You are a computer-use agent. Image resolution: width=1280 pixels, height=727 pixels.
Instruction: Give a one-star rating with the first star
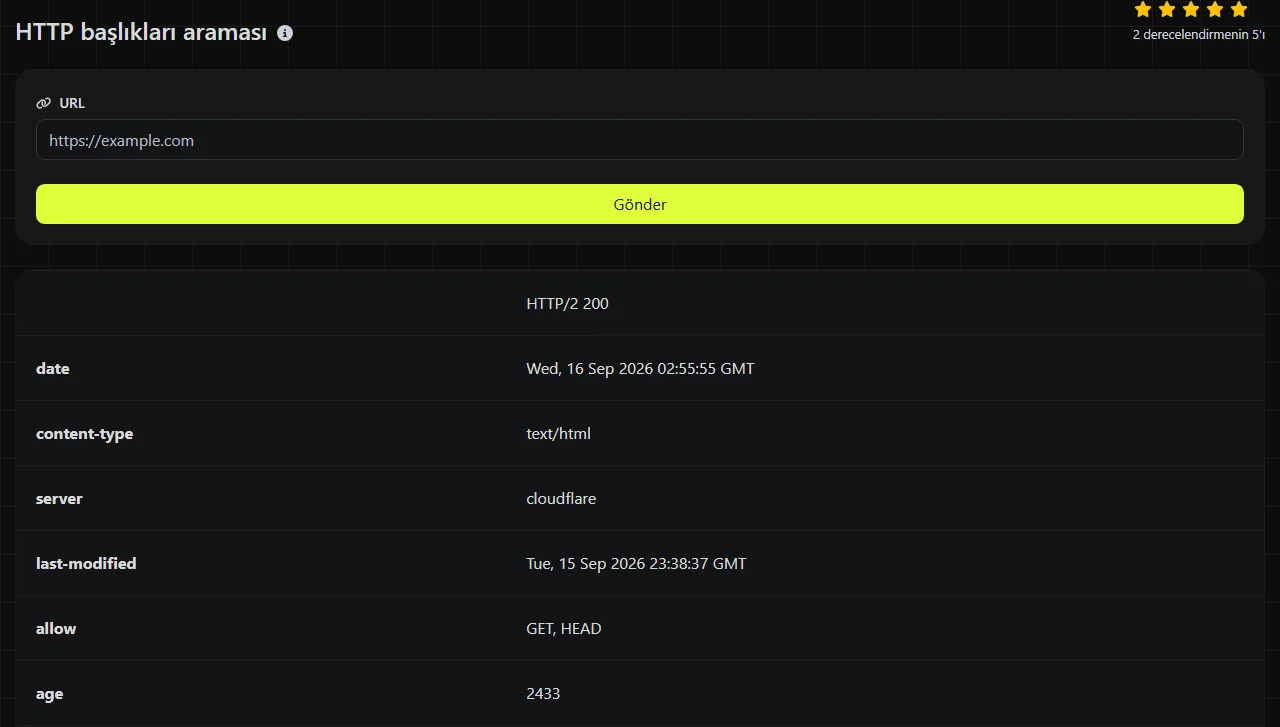tap(1143, 10)
